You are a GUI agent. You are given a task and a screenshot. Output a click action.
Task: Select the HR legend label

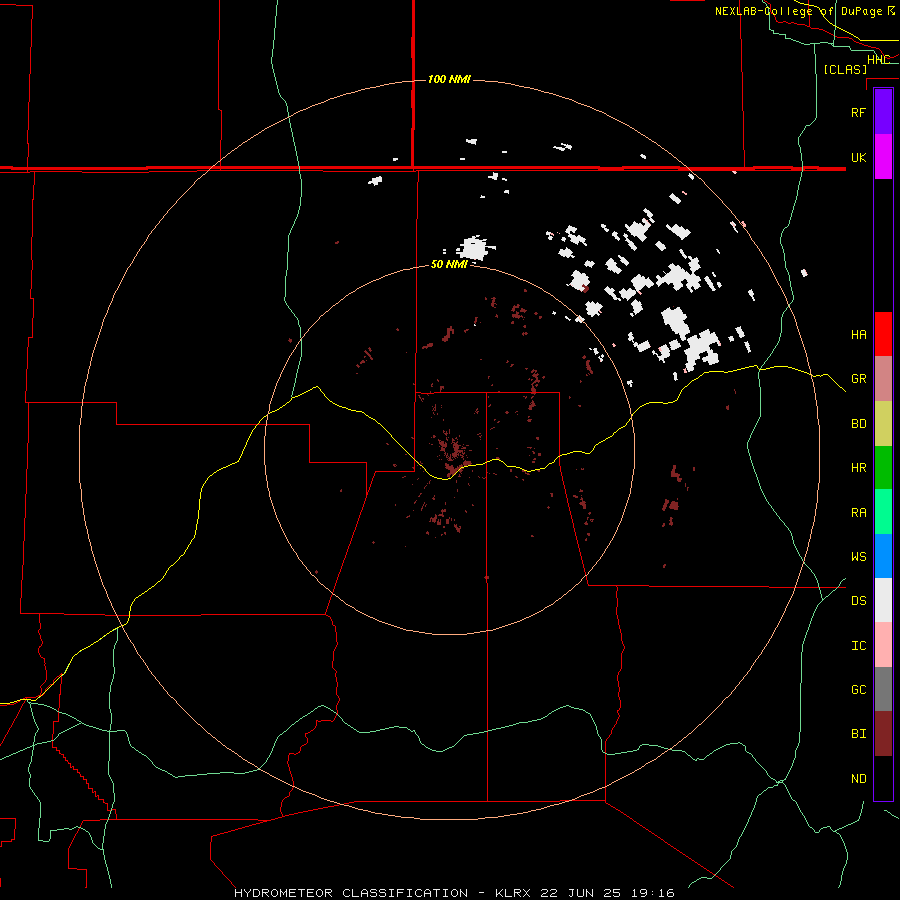(x=858, y=468)
